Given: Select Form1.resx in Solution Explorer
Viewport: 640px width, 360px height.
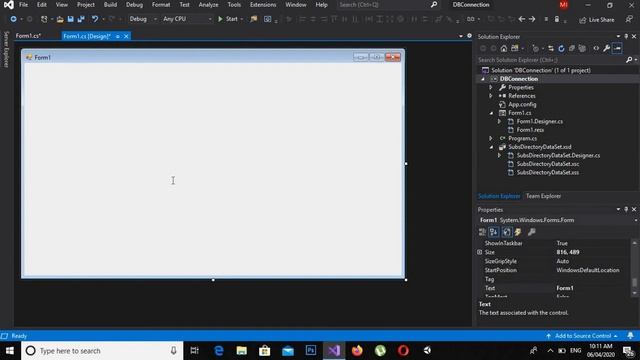Looking at the screenshot, I should pyautogui.click(x=530, y=130).
